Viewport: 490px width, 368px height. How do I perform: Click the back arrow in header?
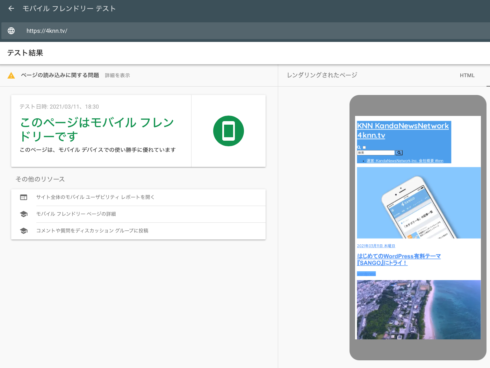click(11, 9)
